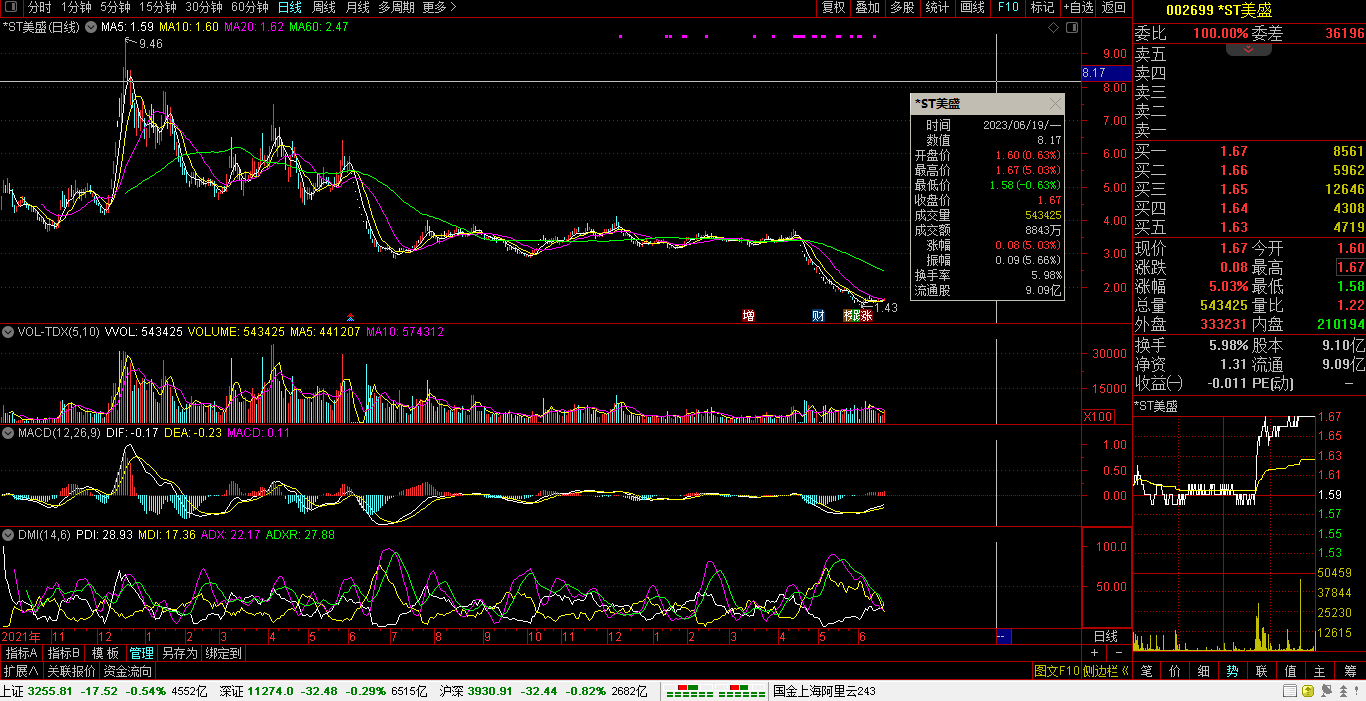The height and width of the screenshot is (701, 1366).
Task: Zoom in chart with + button
Action: (1094, 652)
